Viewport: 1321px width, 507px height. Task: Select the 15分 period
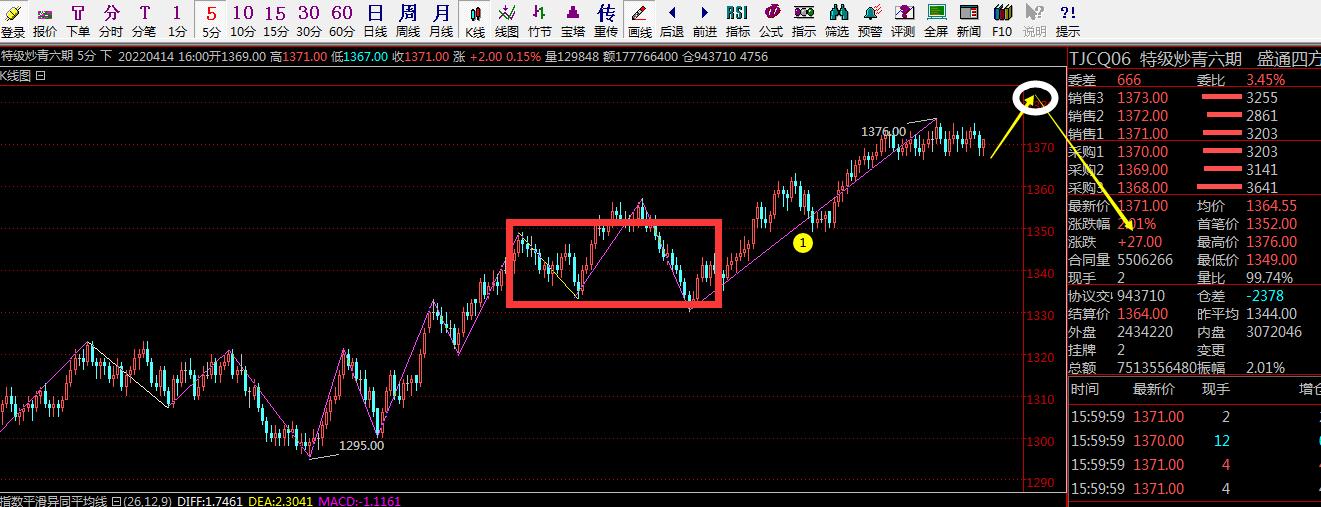pos(276,20)
